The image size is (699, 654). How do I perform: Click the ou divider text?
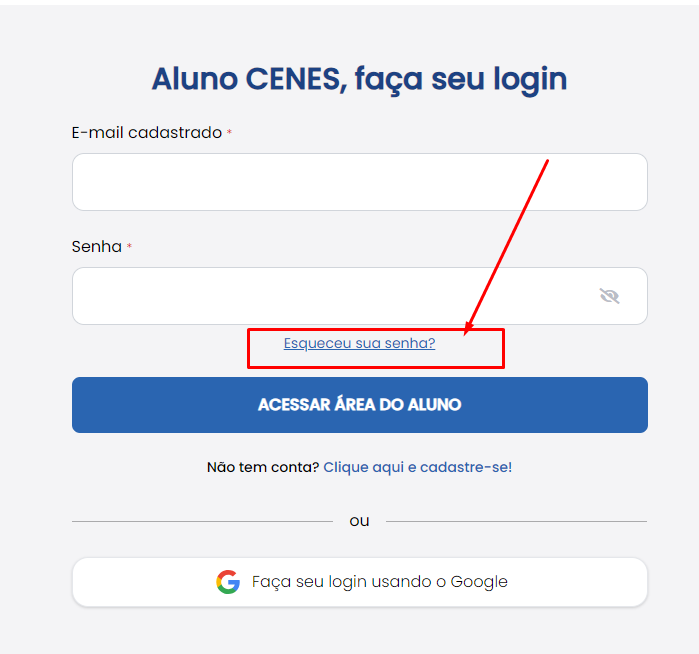click(x=359, y=521)
